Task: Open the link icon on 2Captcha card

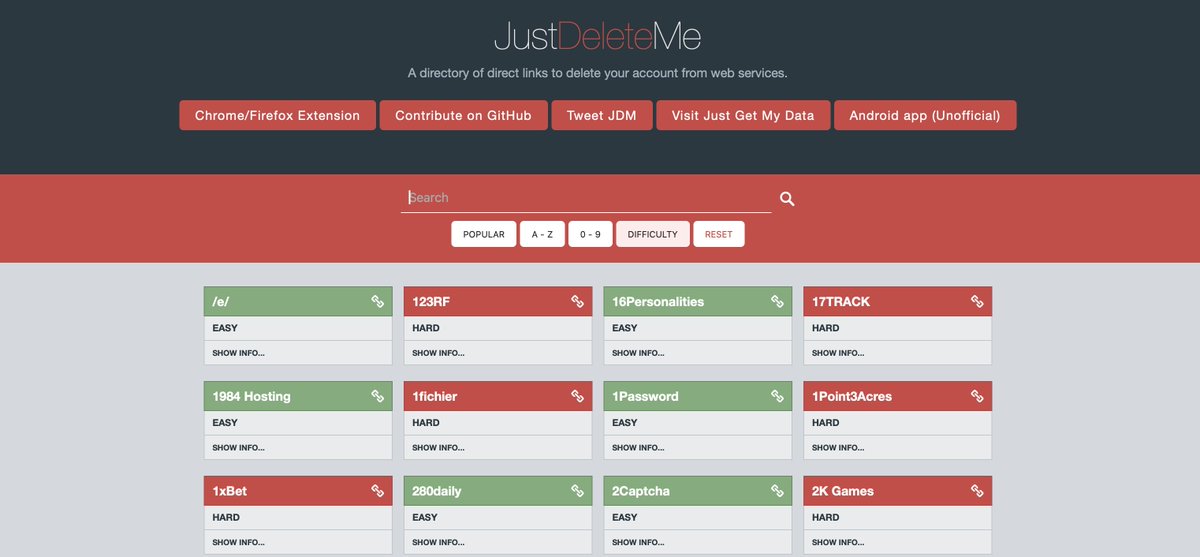Action: [x=778, y=491]
